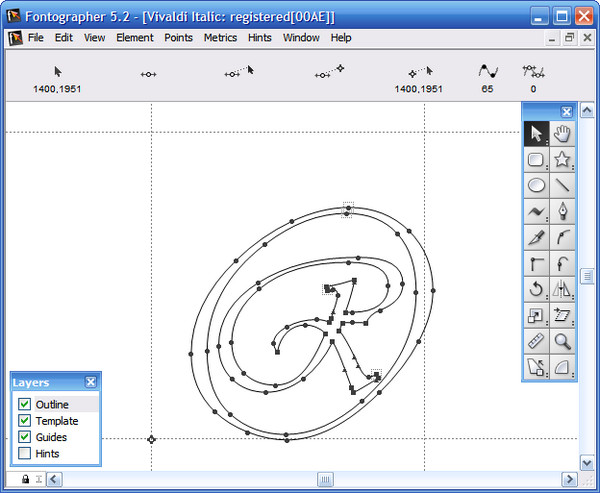Open the document control menu icon
Screen dimensions: 600x493
coord(14,38)
